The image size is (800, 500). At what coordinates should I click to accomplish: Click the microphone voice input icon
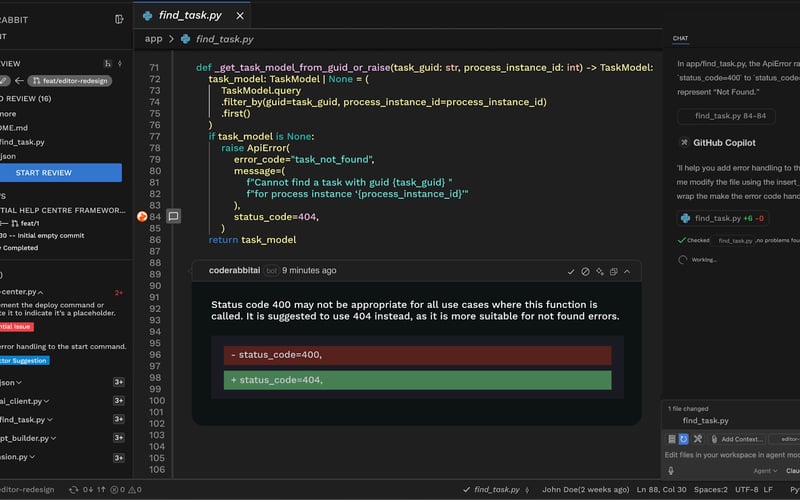[x=671, y=471]
